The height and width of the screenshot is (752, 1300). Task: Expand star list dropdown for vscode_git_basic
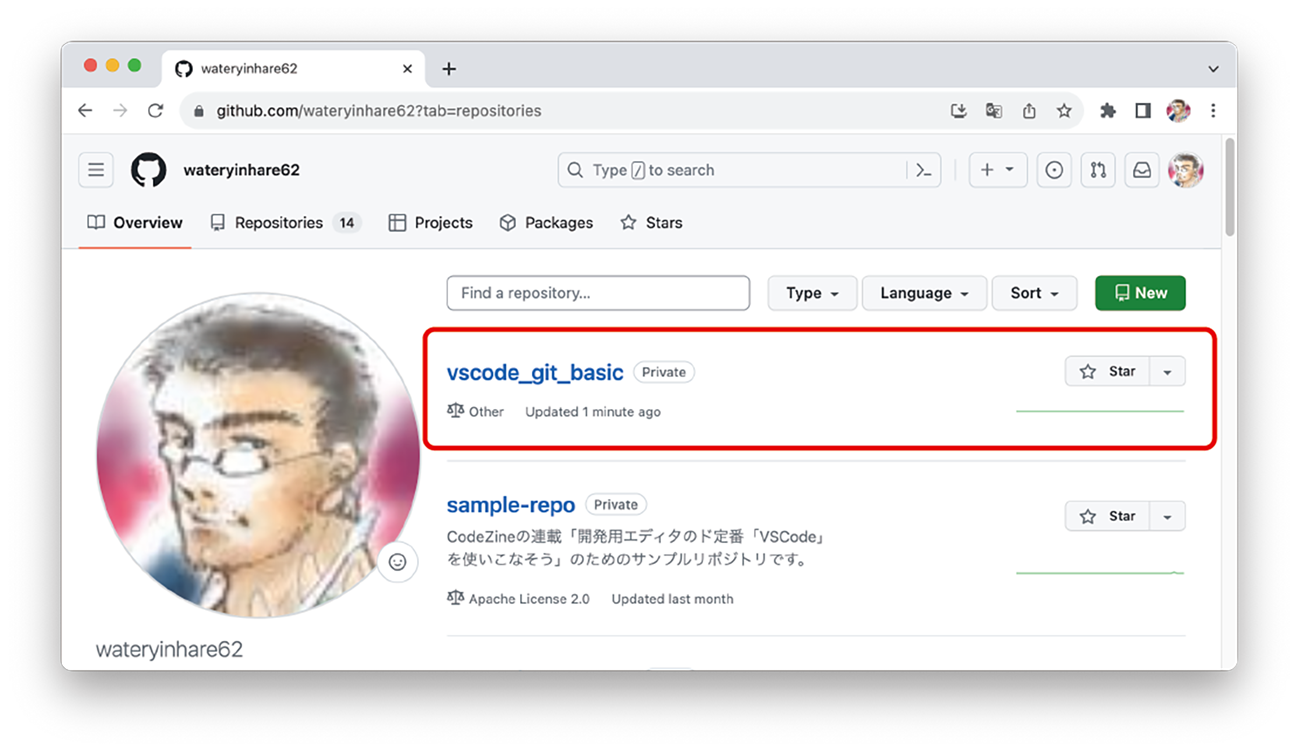(x=1168, y=372)
